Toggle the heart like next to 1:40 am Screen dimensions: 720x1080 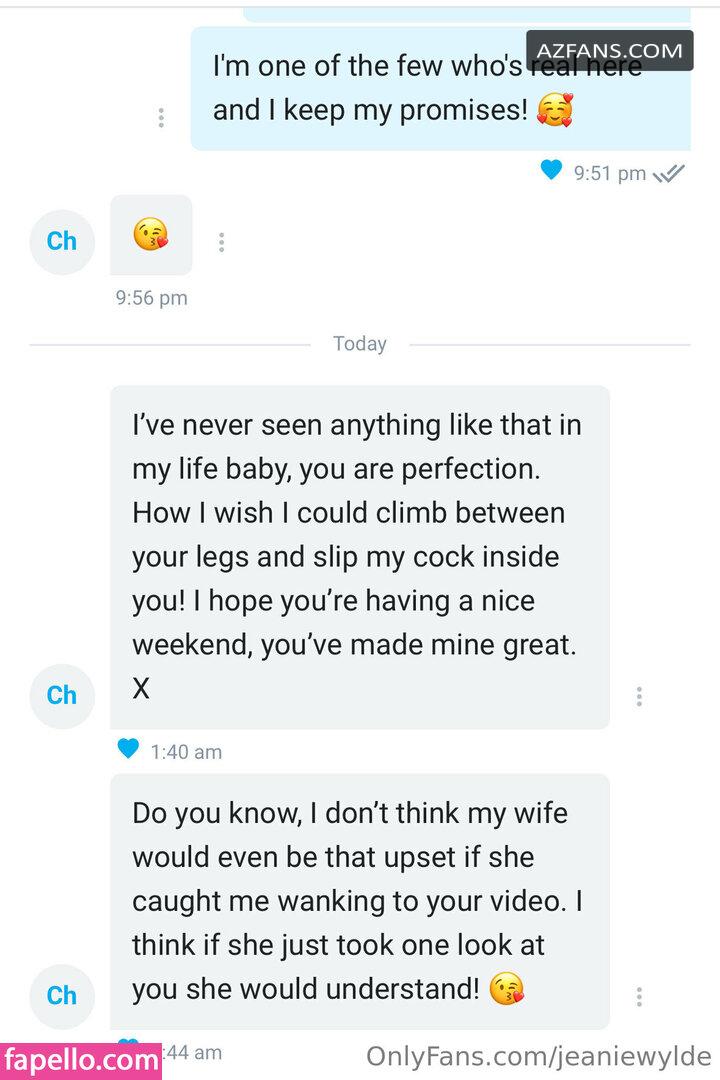click(128, 748)
